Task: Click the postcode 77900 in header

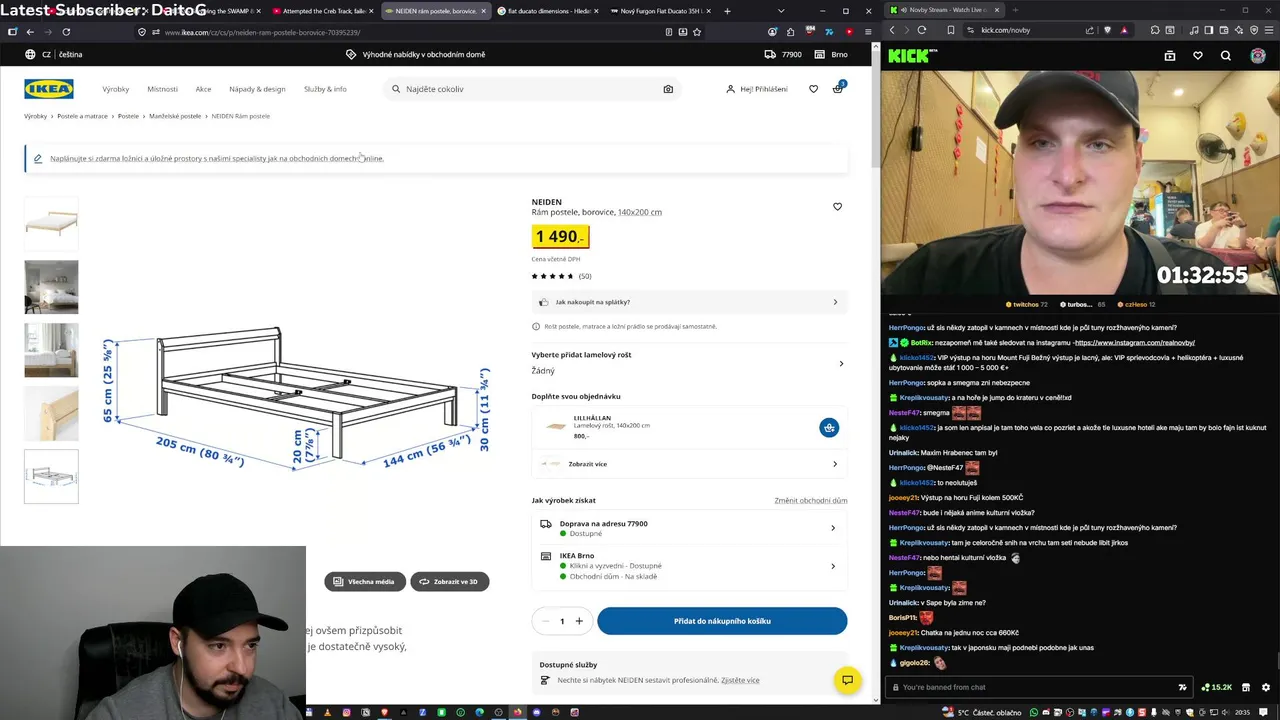Action: pyautogui.click(x=785, y=54)
